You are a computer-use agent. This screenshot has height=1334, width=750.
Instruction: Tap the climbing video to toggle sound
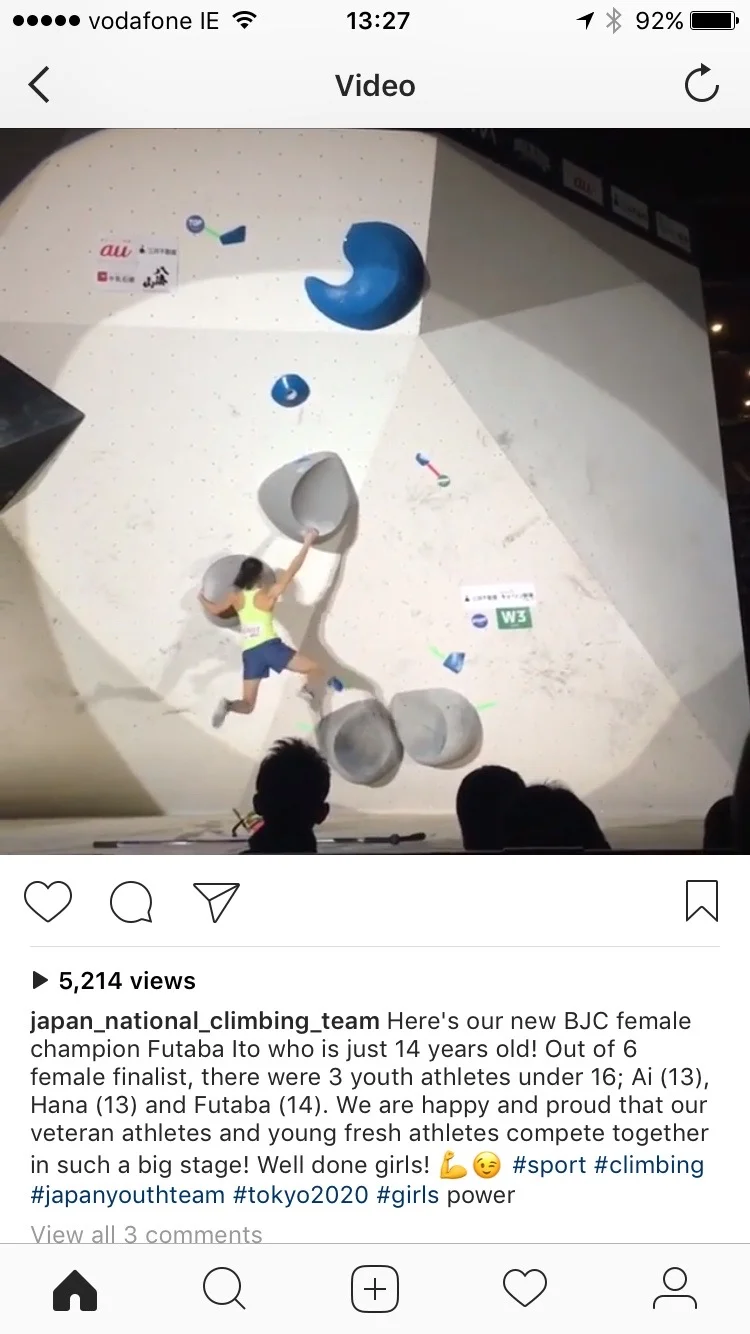(375, 491)
